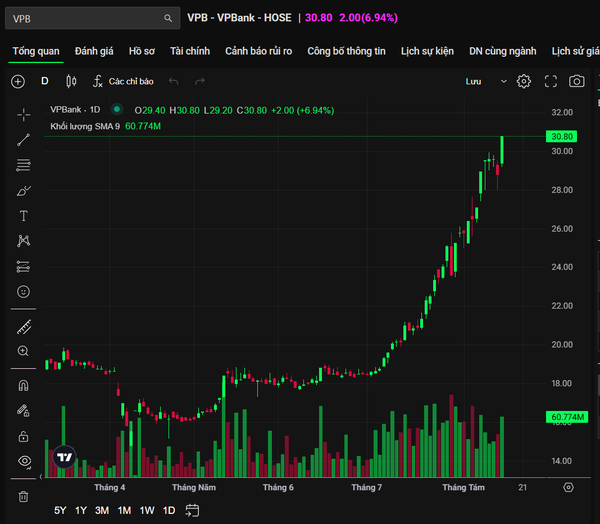
Task: Delete drawings with trash icon
Action: [23, 496]
